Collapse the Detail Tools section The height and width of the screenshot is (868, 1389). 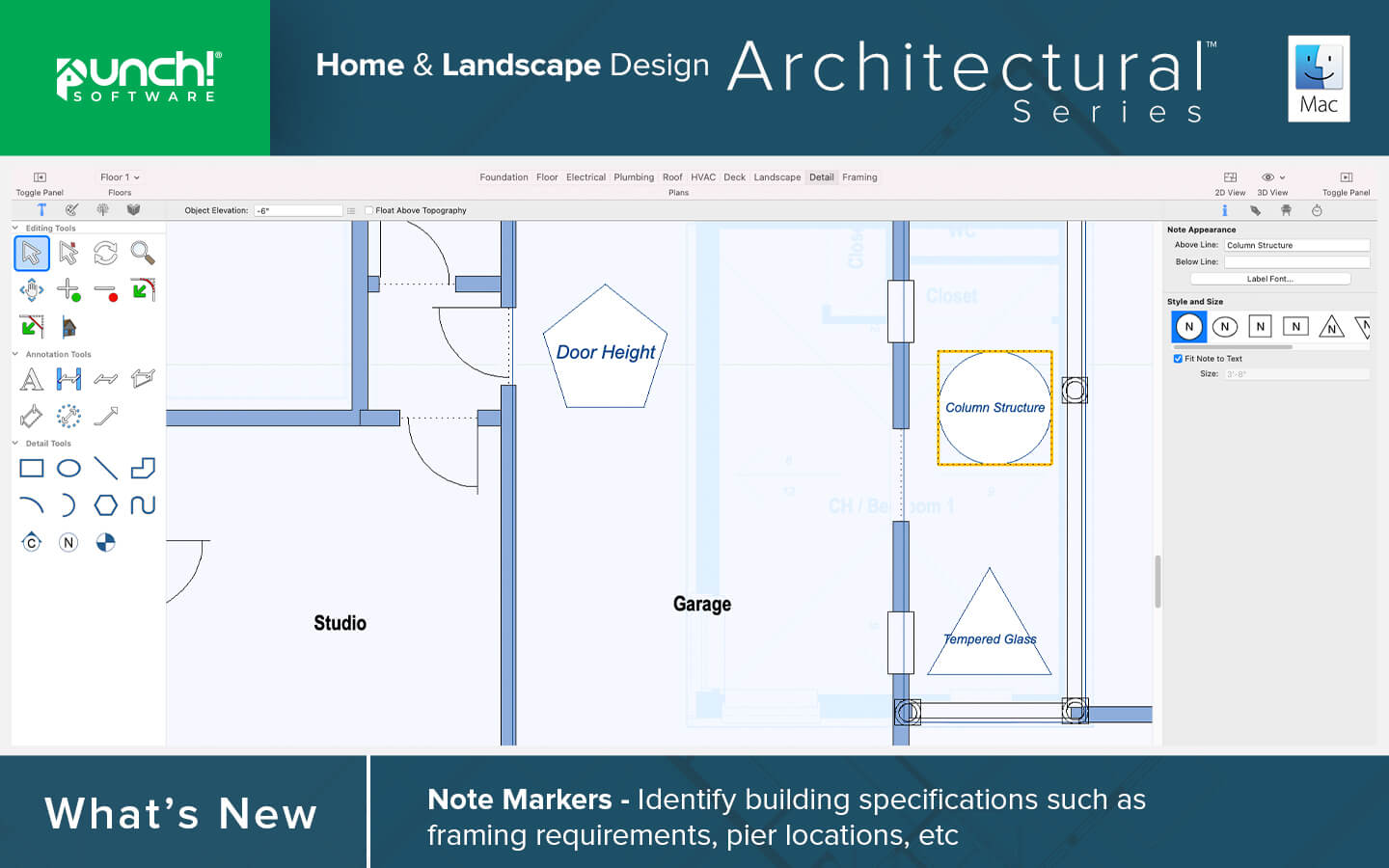tap(15, 444)
